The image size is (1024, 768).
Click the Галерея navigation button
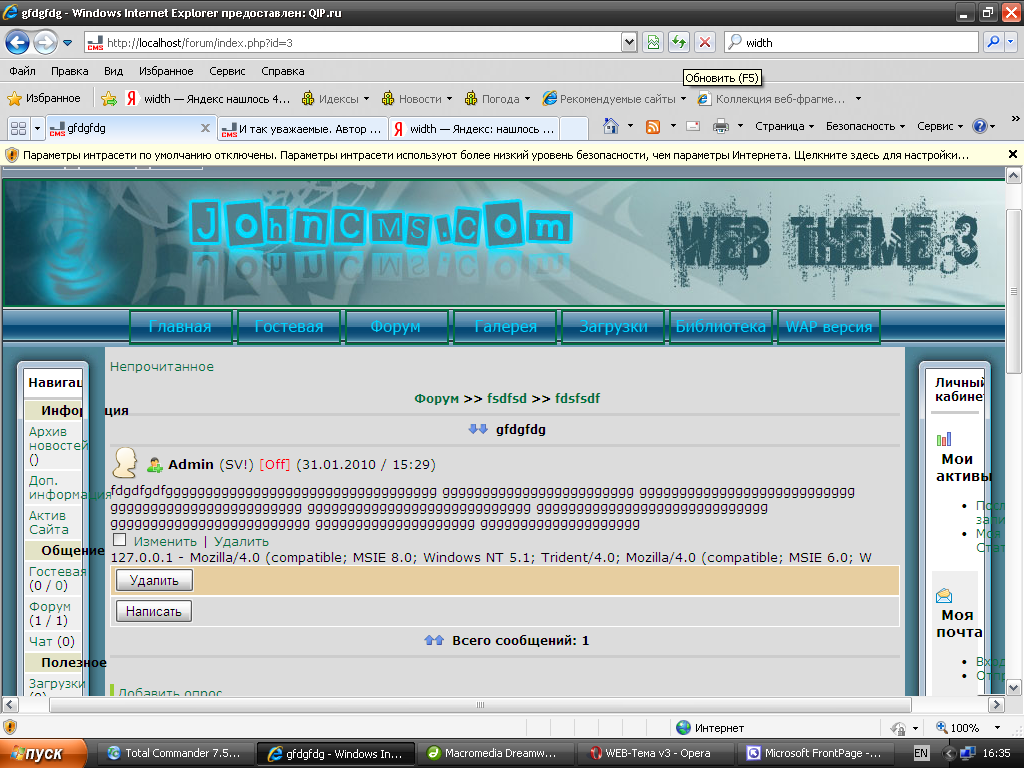point(505,327)
